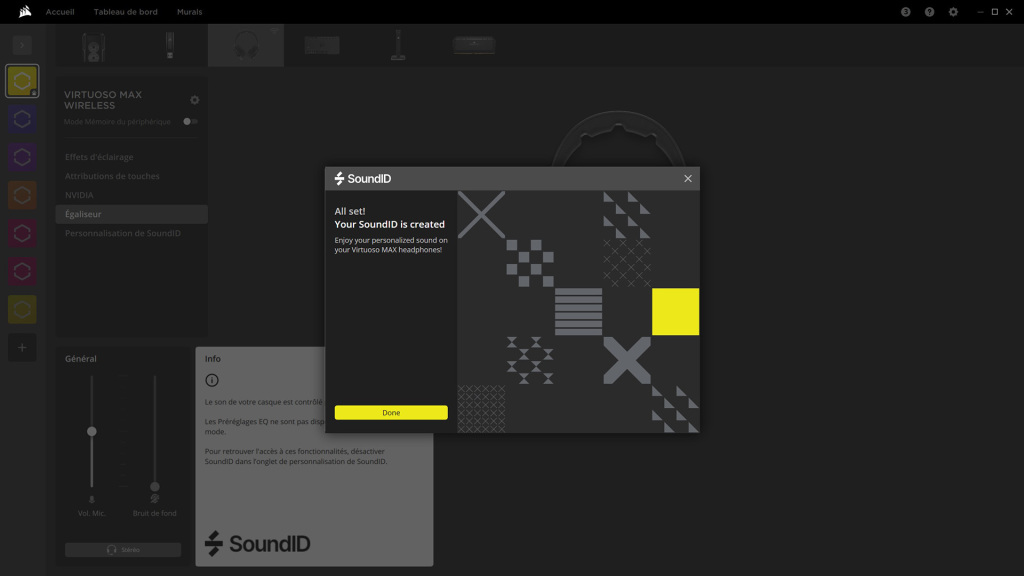Click the Info panel heading

coord(213,359)
